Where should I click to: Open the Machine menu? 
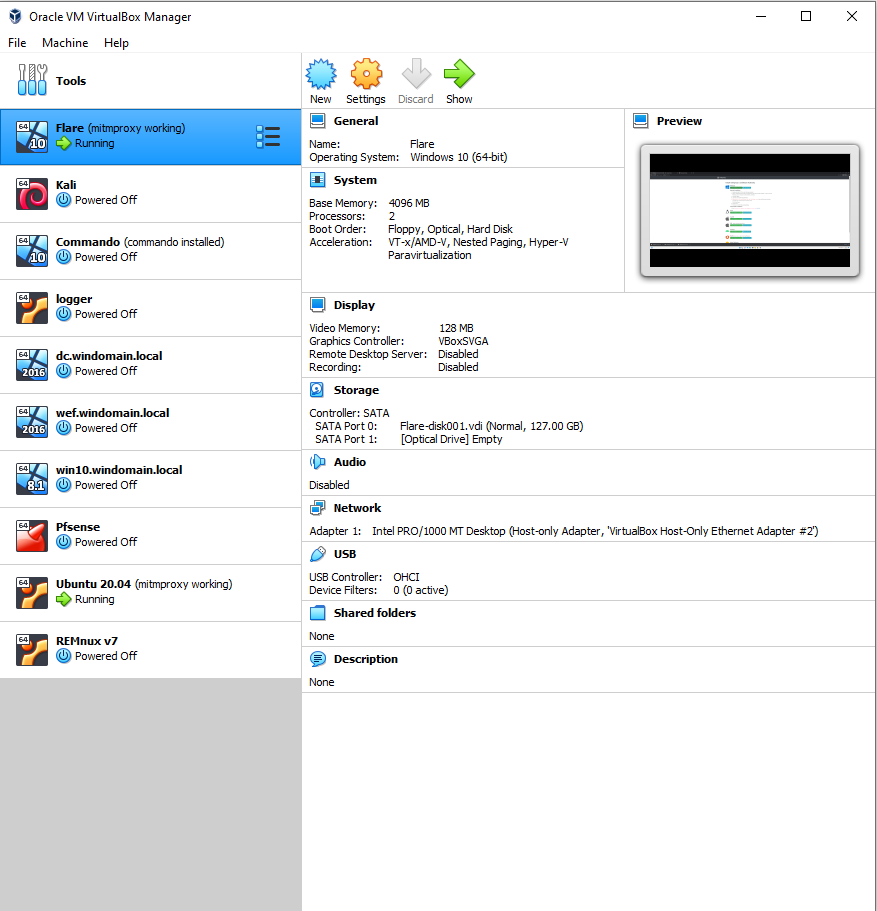pyautogui.click(x=65, y=43)
